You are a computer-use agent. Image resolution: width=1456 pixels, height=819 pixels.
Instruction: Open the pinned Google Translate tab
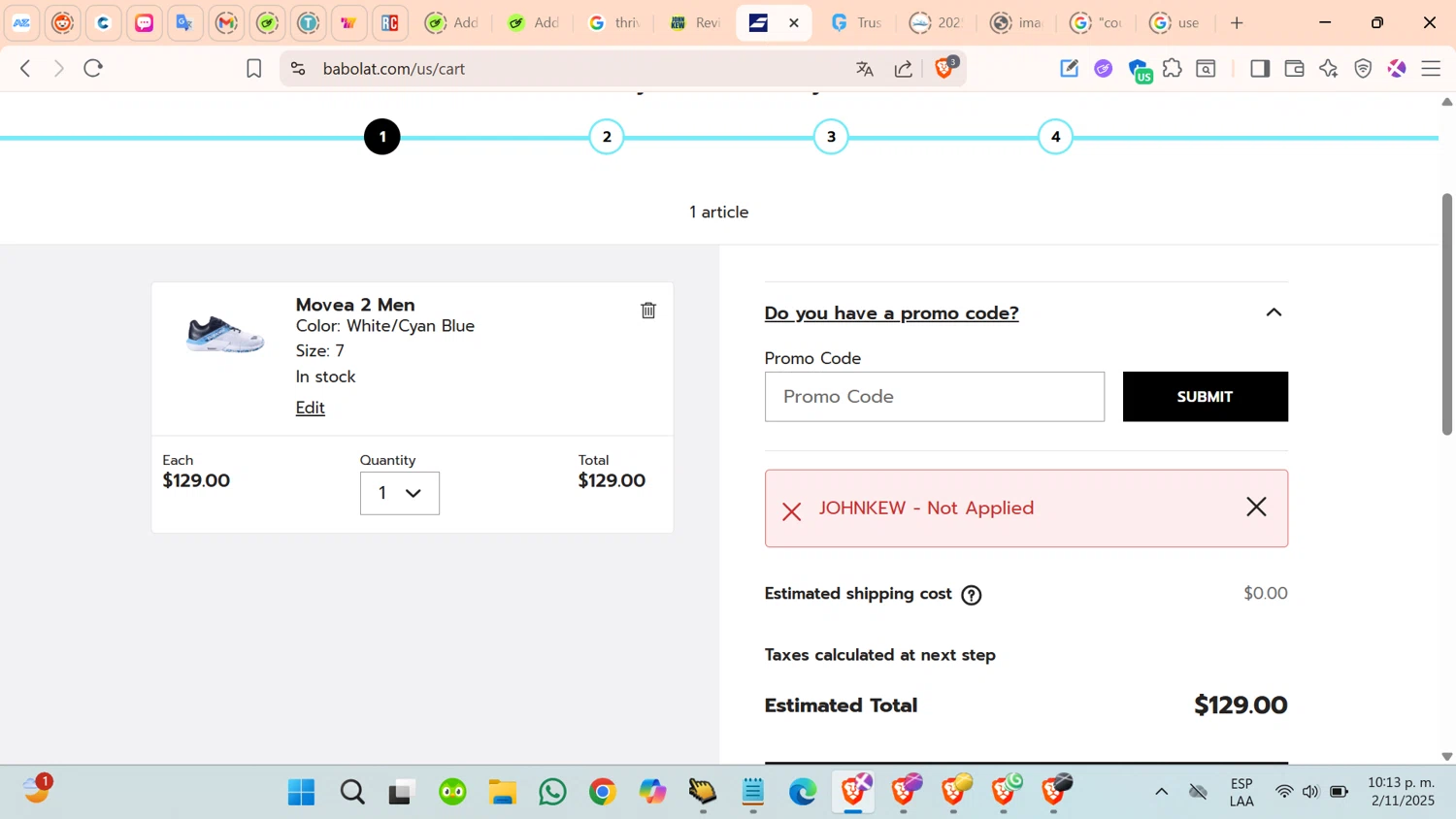(184, 22)
